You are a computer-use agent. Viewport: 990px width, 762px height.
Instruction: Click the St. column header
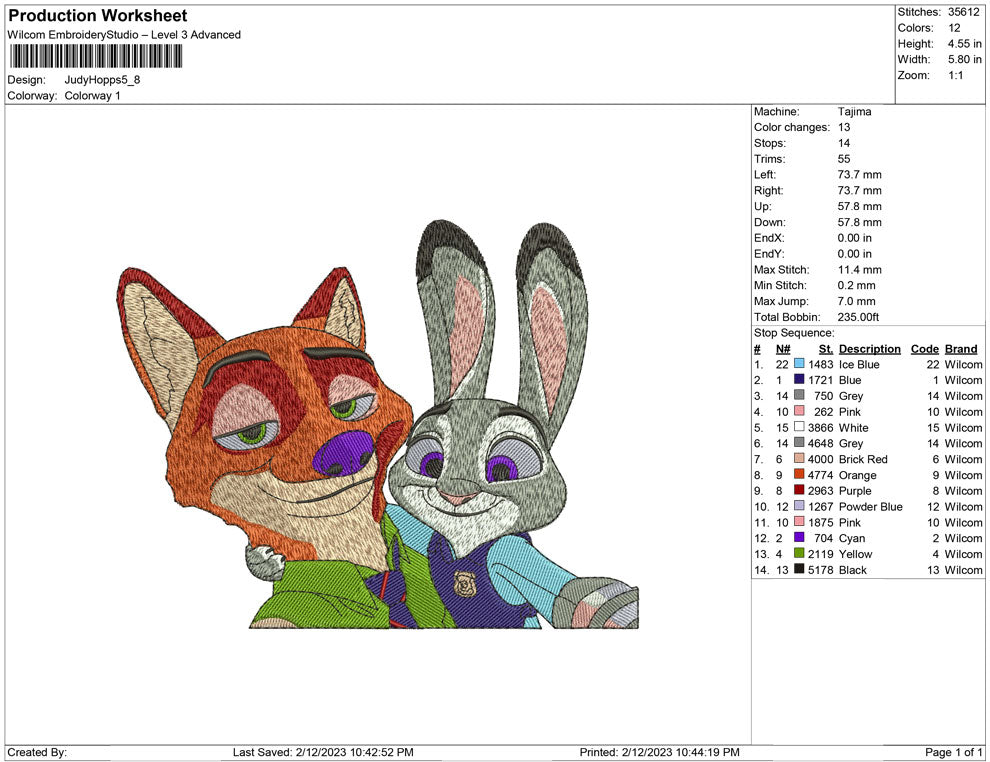click(x=826, y=349)
